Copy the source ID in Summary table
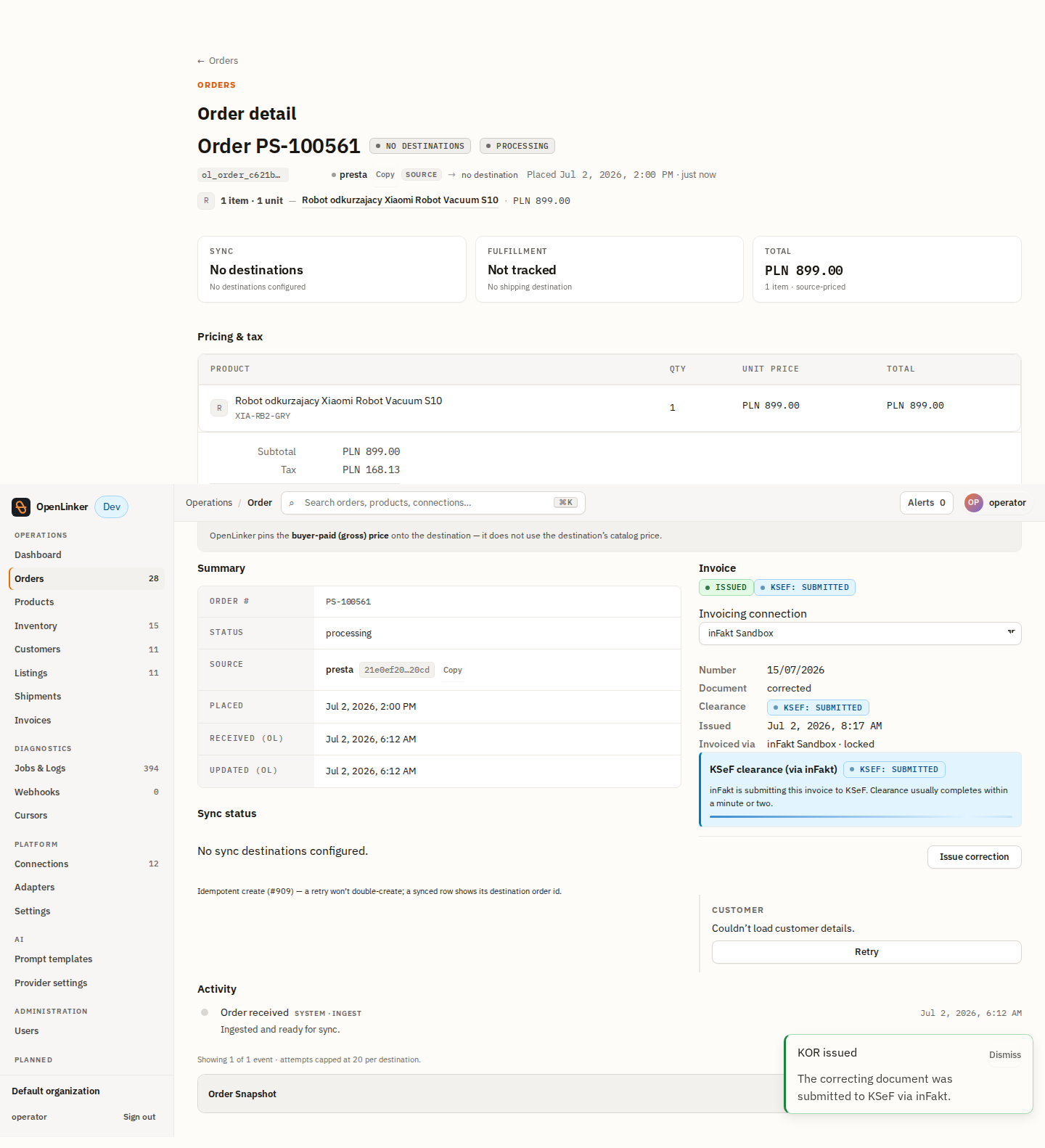The width and height of the screenshot is (1045, 1148). pos(453,670)
